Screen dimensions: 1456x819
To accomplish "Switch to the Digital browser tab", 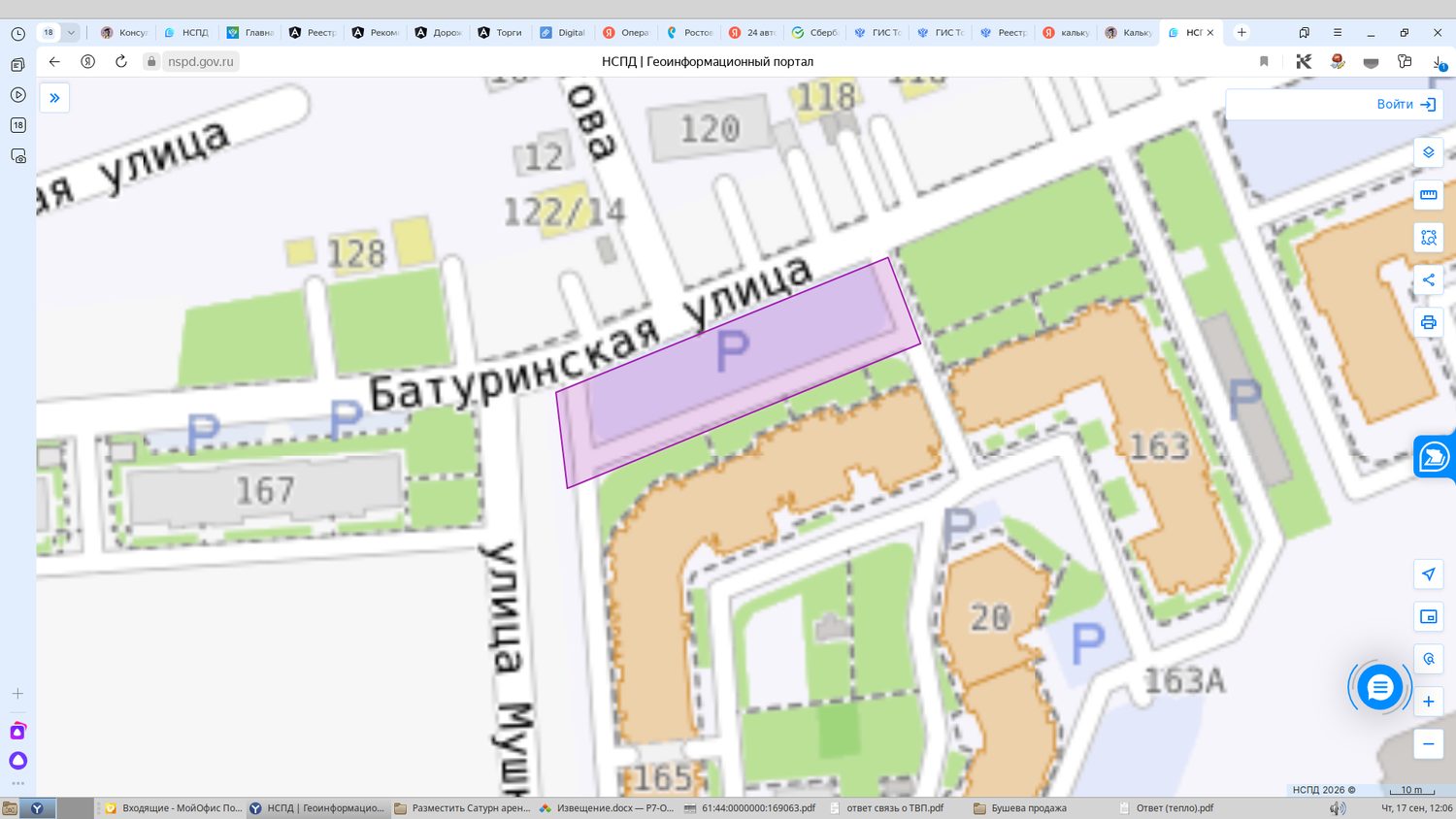I will click(x=563, y=32).
